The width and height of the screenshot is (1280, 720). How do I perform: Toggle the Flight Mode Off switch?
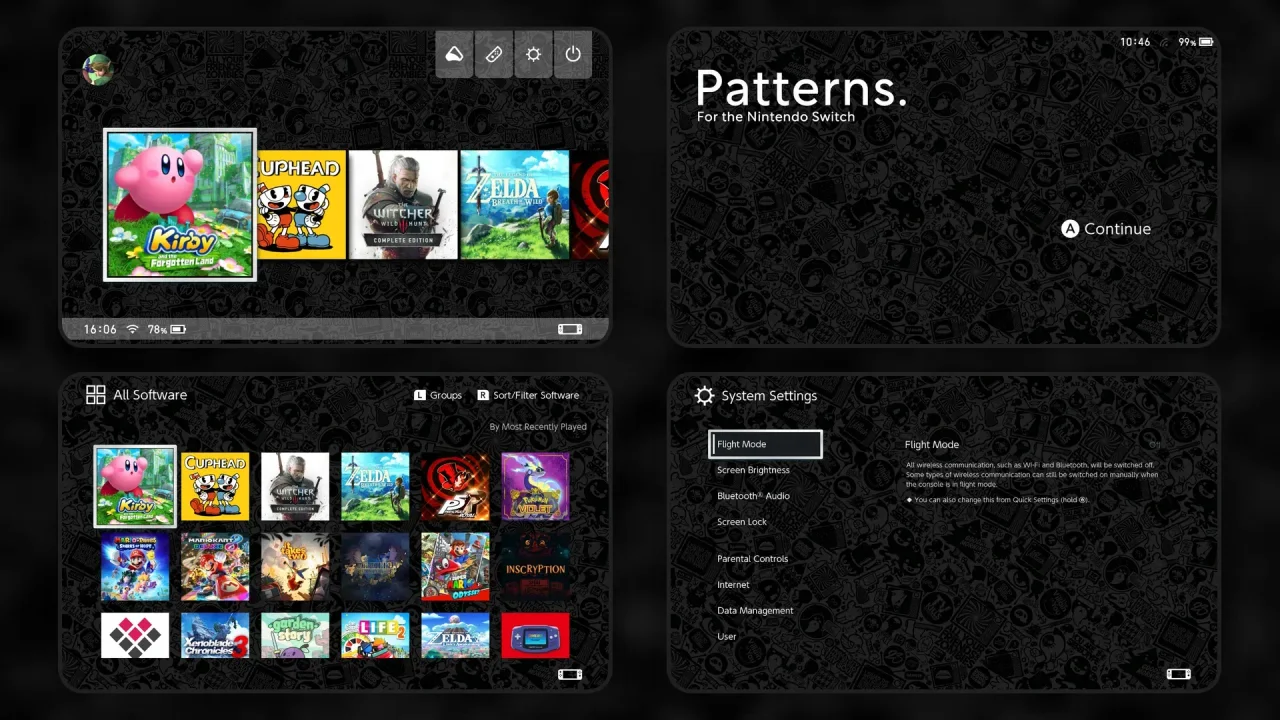point(1154,445)
